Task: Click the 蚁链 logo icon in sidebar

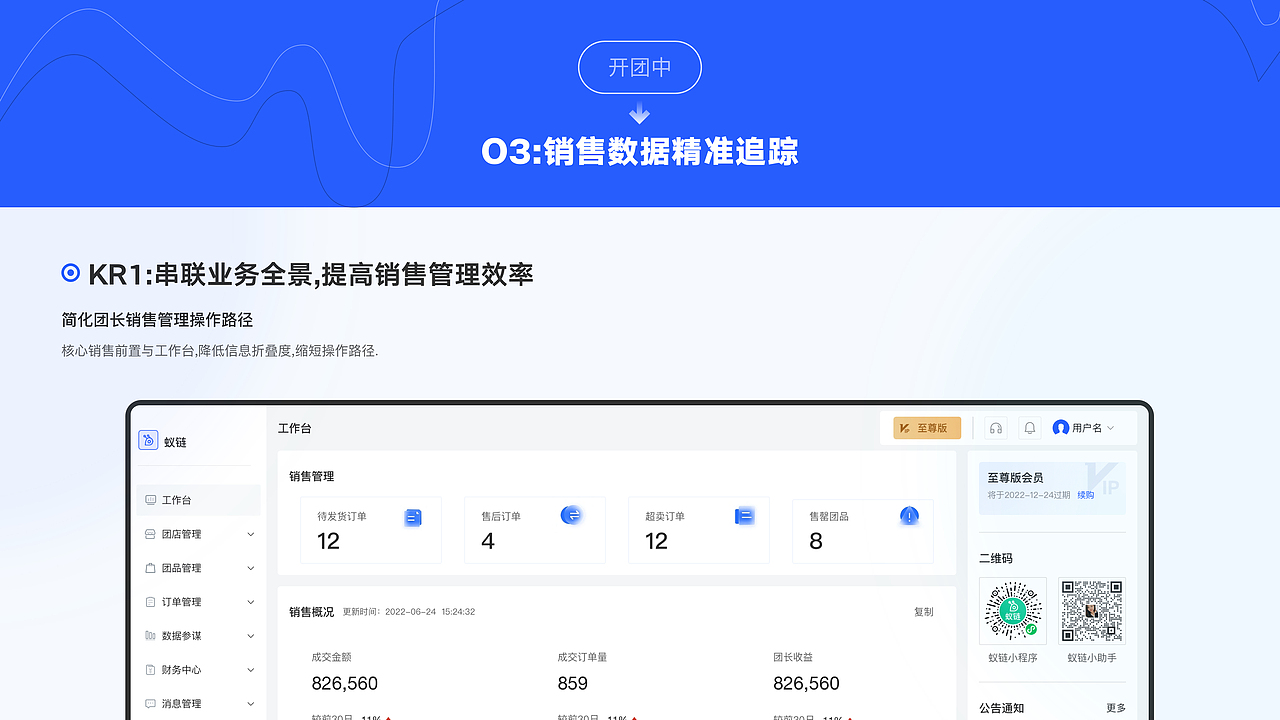Action: pos(148,440)
